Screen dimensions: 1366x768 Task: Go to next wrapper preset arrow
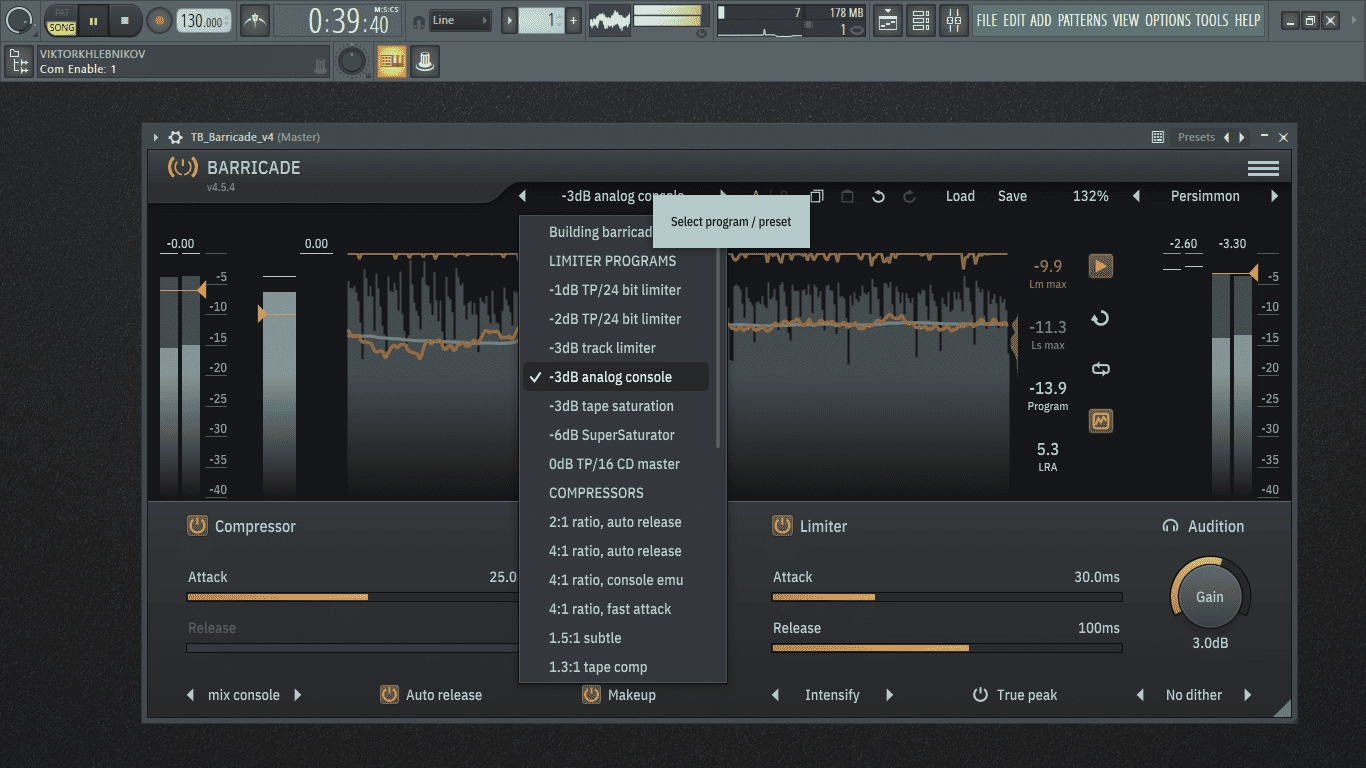tap(1242, 137)
